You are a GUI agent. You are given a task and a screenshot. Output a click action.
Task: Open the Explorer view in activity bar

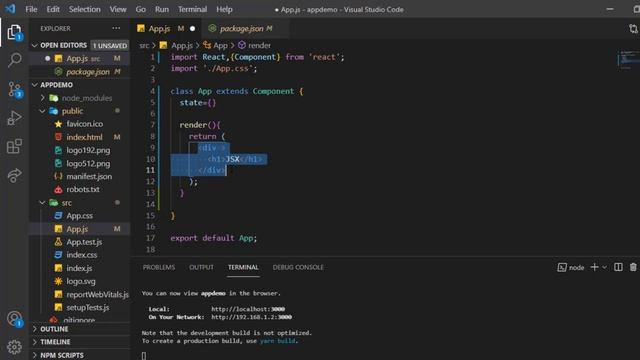point(14,32)
